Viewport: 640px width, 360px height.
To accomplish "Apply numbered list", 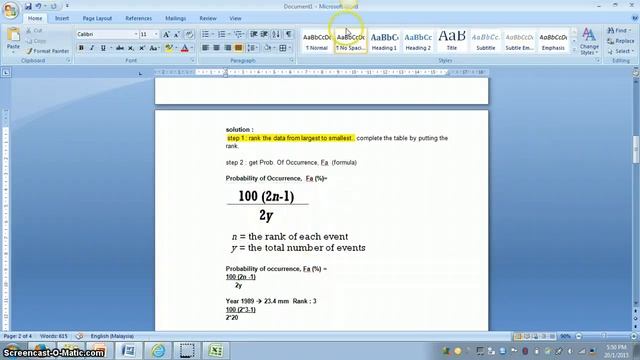I will [x=222, y=34].
